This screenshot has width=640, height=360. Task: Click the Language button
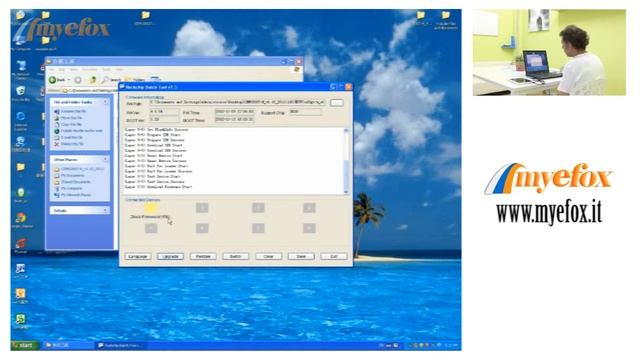tap(138, 256)
